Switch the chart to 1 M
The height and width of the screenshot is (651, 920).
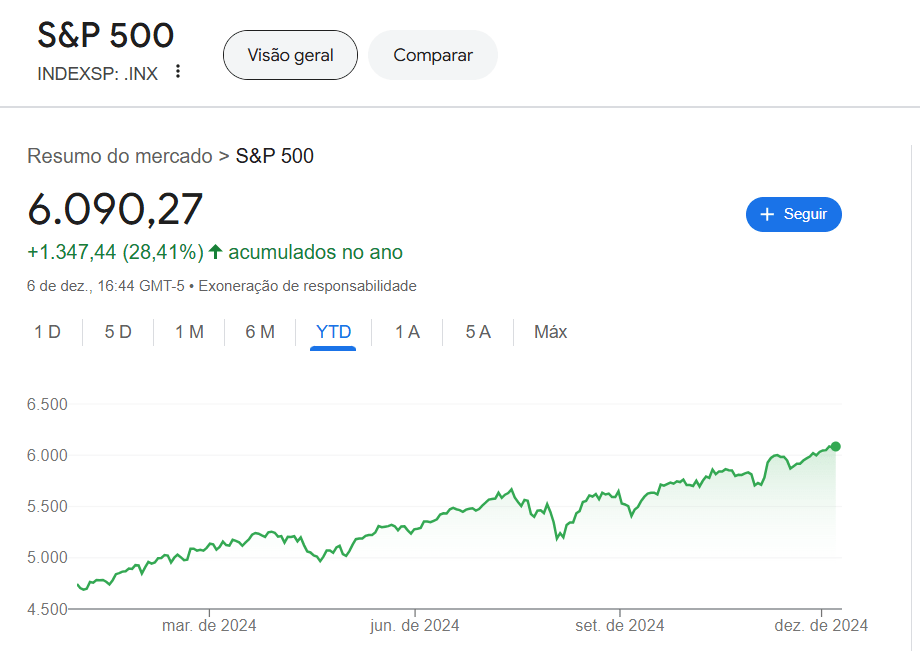189,332
